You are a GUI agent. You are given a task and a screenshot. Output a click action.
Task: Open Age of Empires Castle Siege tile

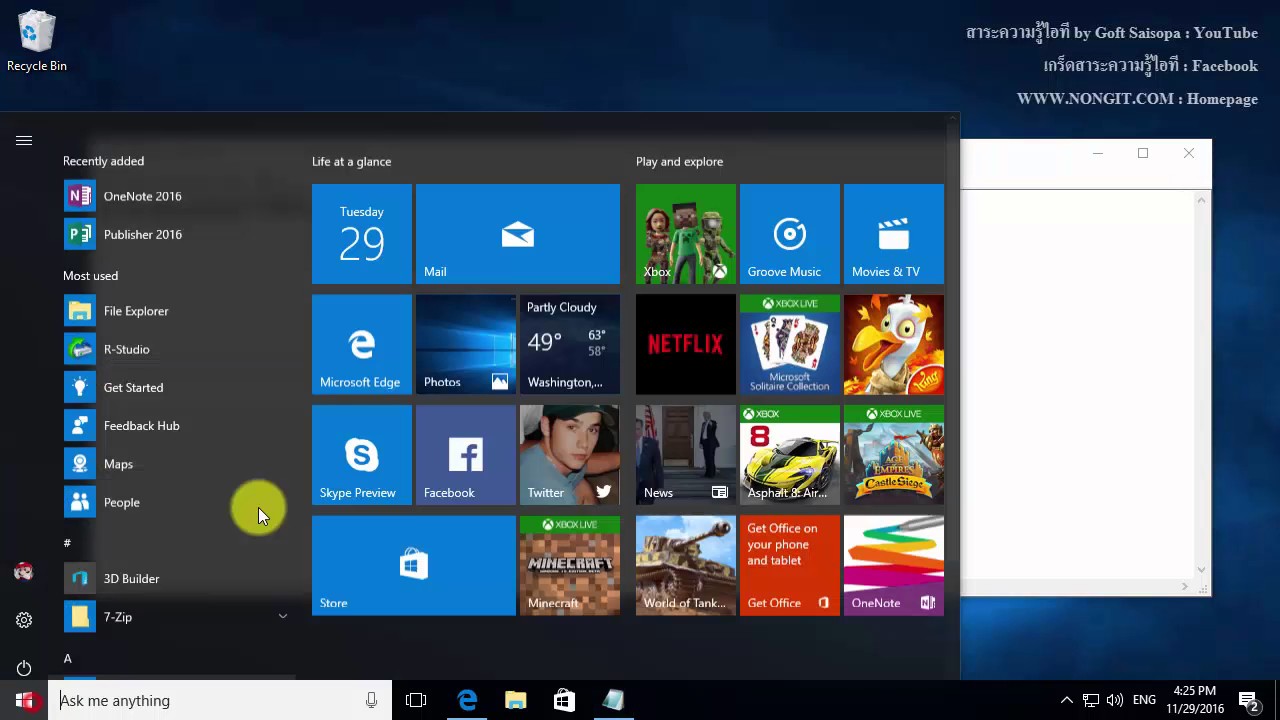894,455
